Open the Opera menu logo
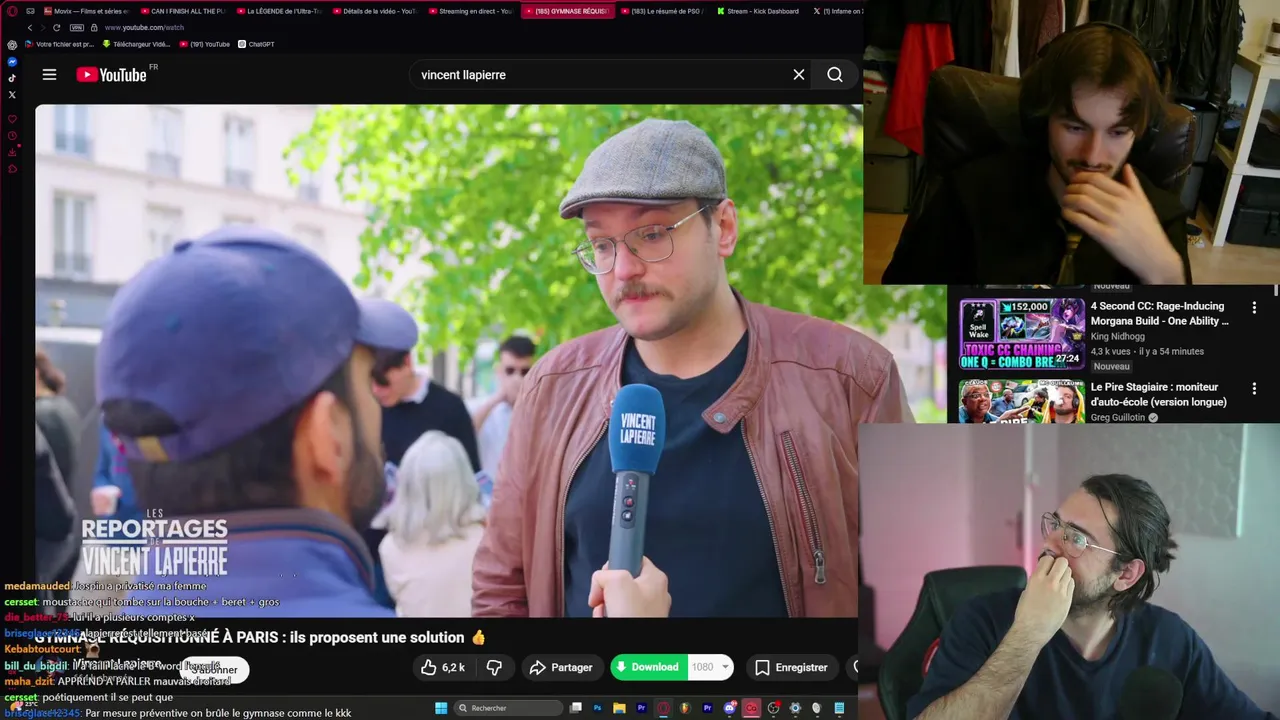 [x=12, y=11]
